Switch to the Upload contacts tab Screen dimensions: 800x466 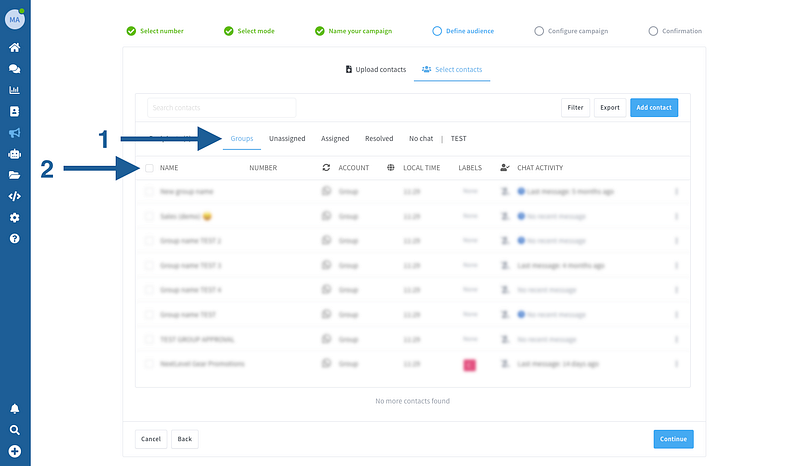[x=375, y=69]
